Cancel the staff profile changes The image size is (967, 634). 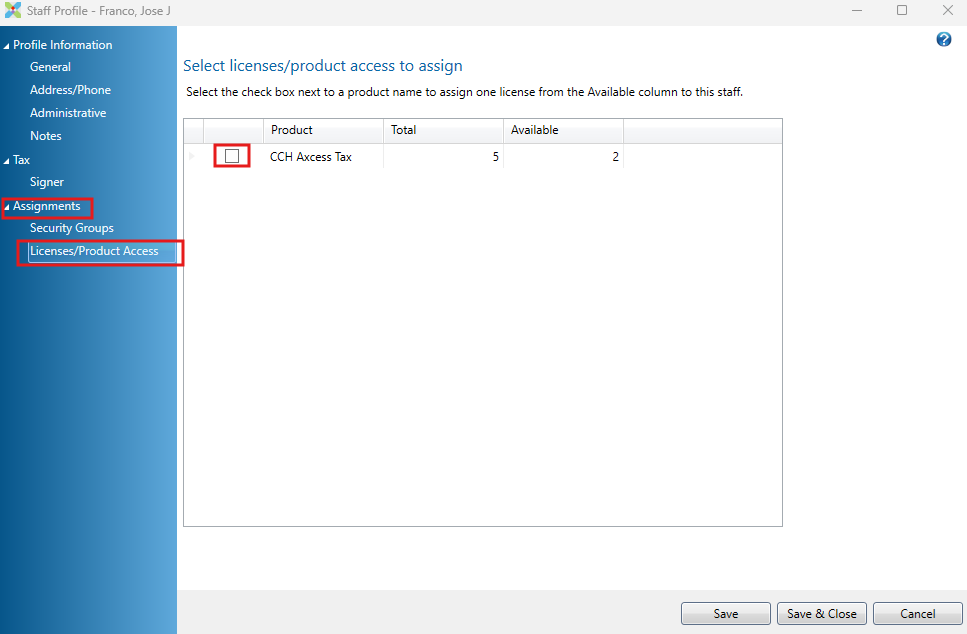(918, 614)
